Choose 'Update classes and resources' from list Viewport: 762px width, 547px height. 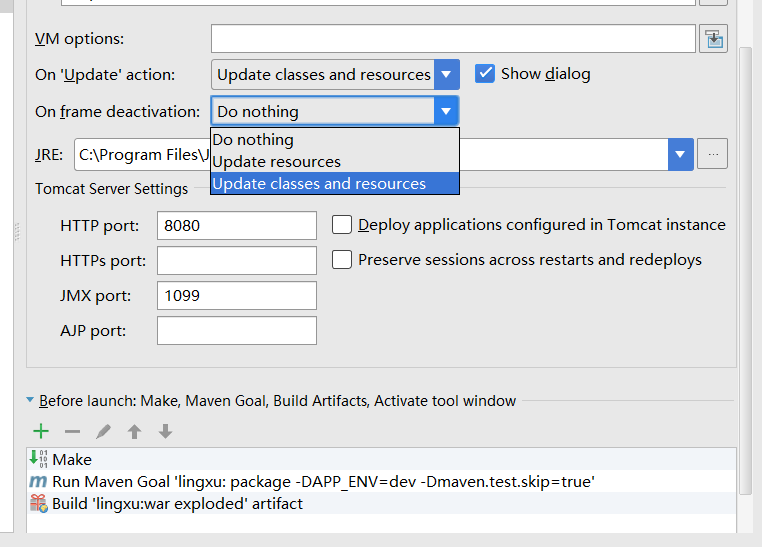click(320, 184)
